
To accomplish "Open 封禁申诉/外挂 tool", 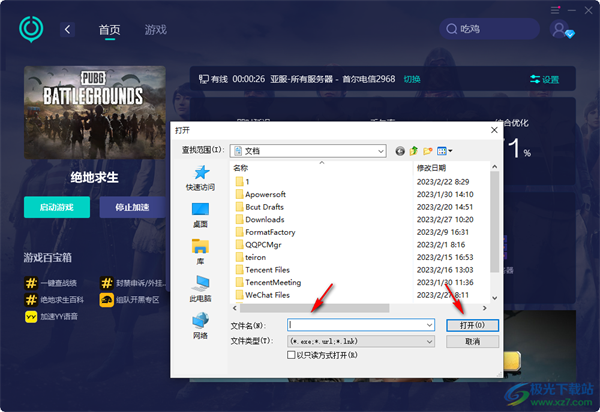I will click(132, 283).
